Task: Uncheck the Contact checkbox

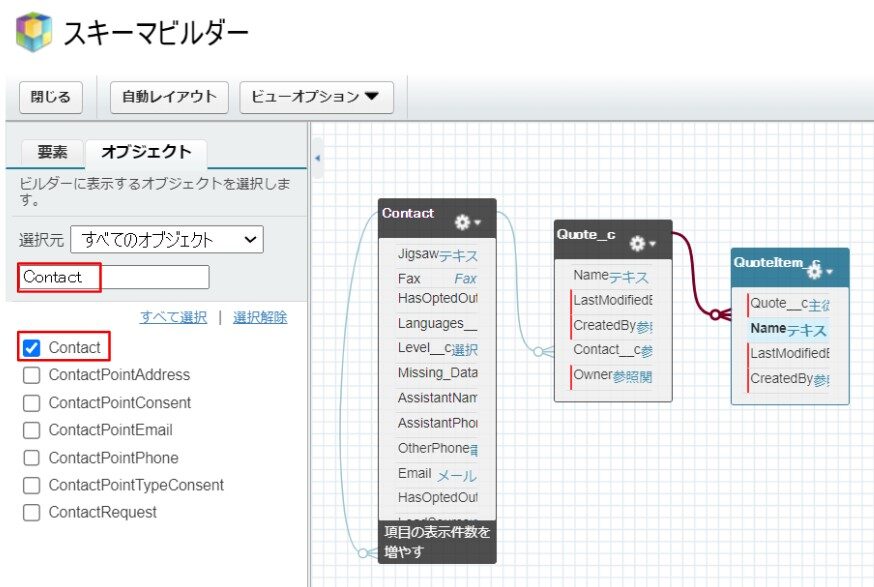Action: click(x=32, y=348)
